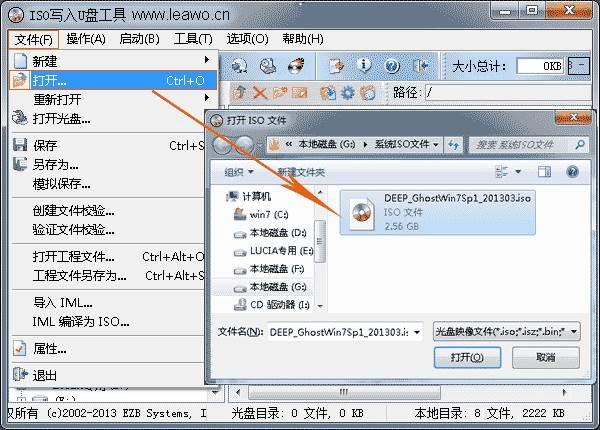Click the document-with-arrow toolbar icon beside the info icon
This screenshot has width=600, height=430.
point(336,66)
